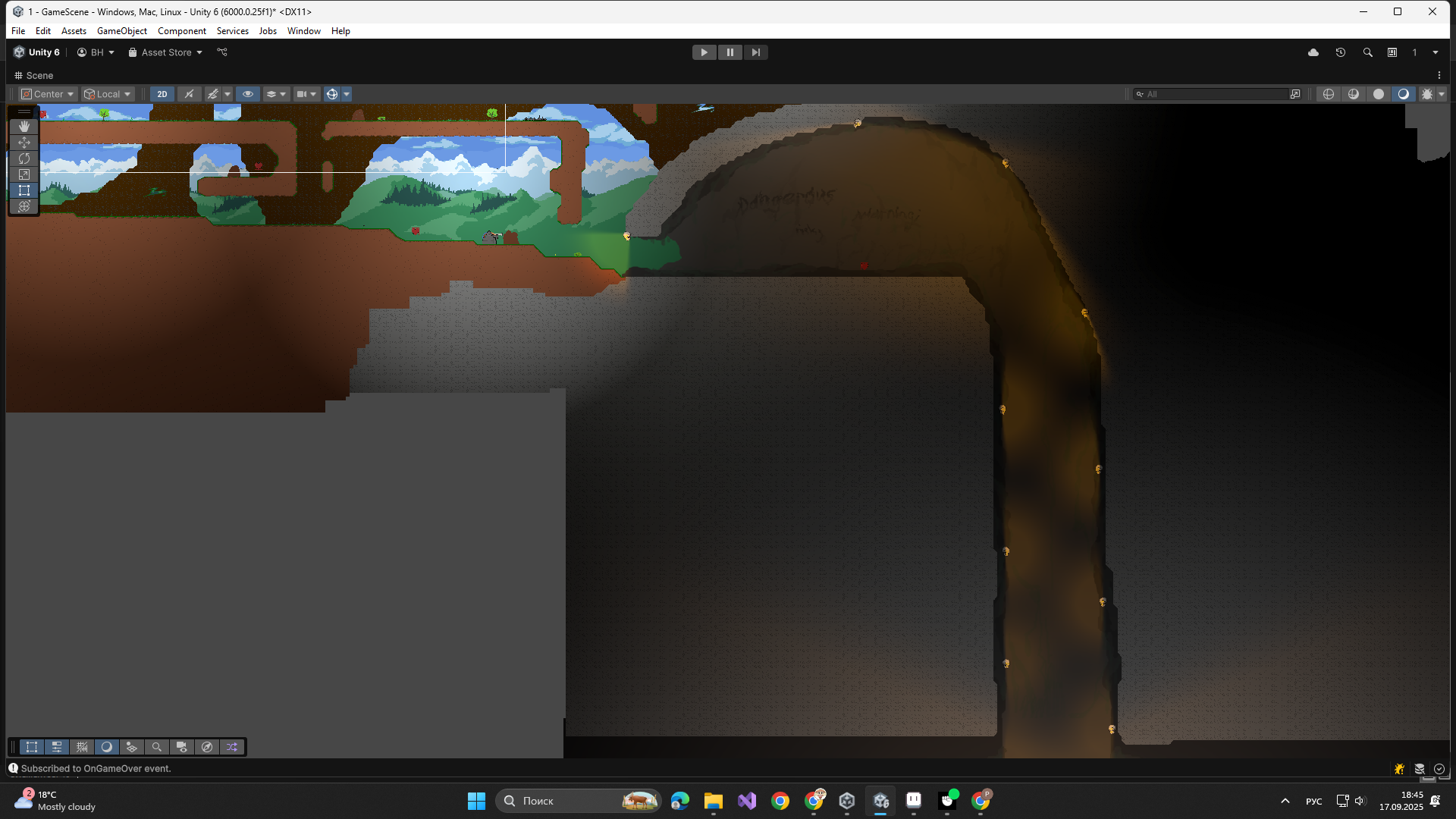Enable wireframe draw mode

click(1329, 94)
